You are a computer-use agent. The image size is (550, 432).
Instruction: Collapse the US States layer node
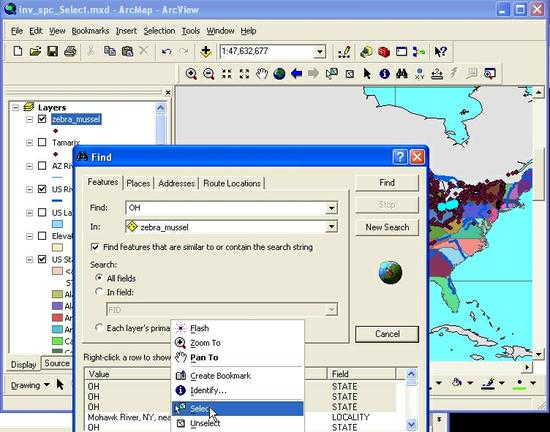coord(29,259)
